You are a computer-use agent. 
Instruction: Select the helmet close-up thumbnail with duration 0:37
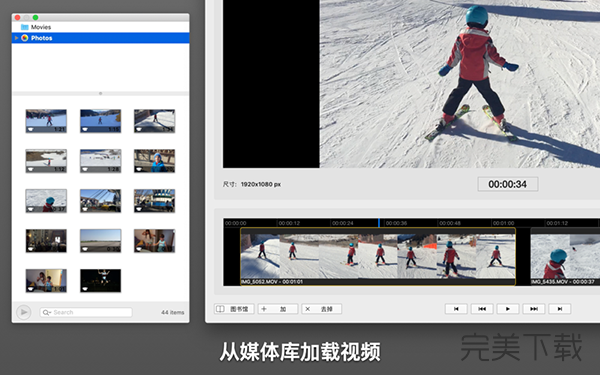tap(46, 201)
